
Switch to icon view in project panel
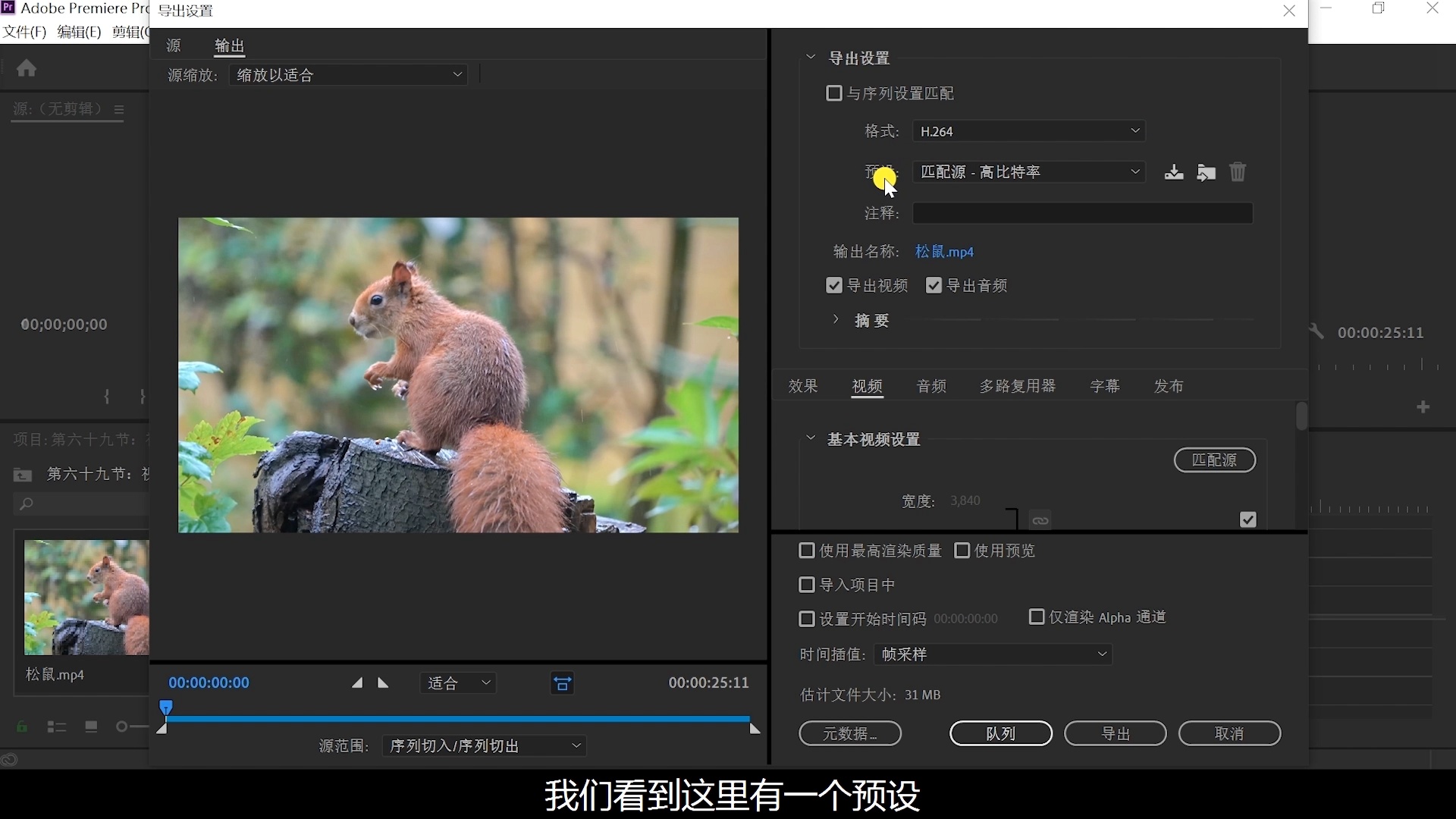[x=91, y=726]
